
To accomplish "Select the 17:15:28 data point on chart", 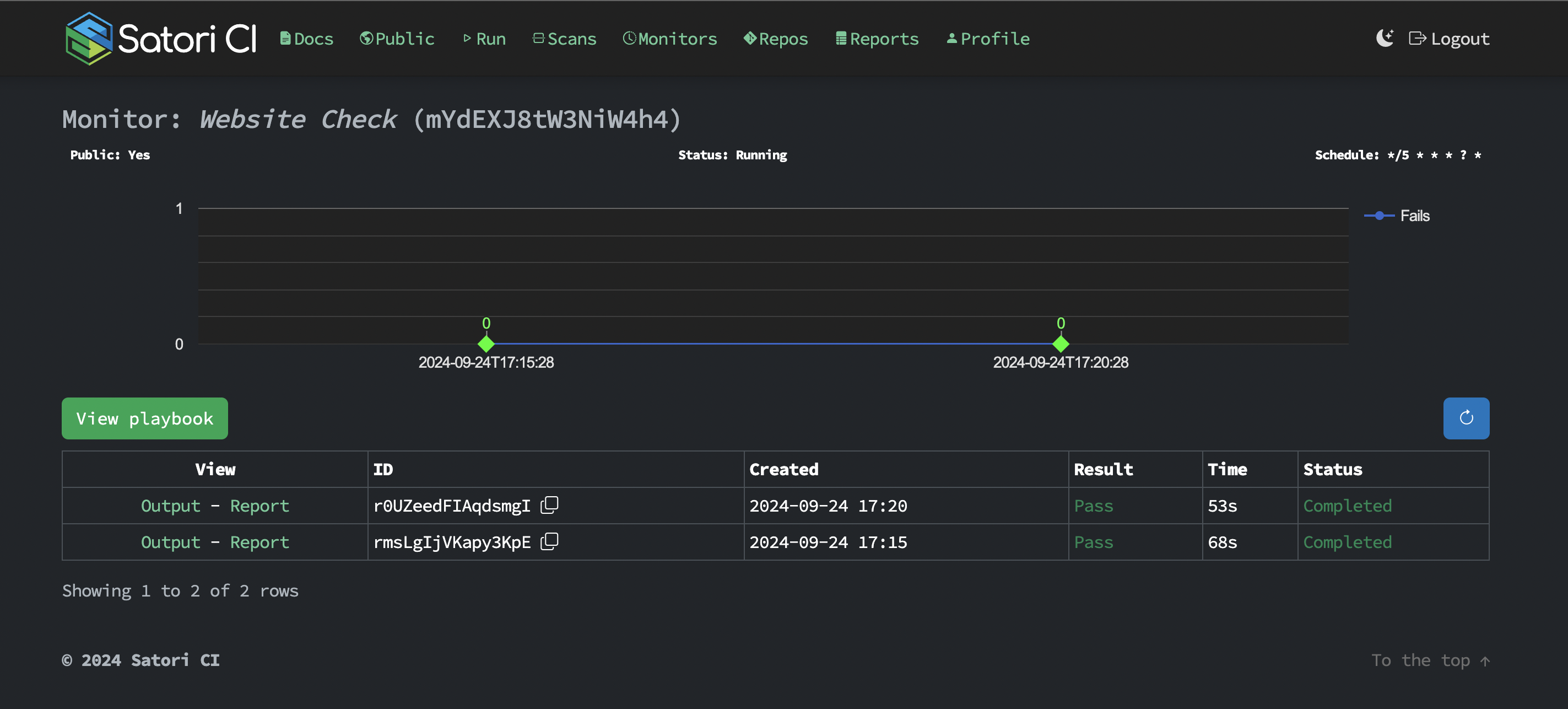I will pos(486,344).
